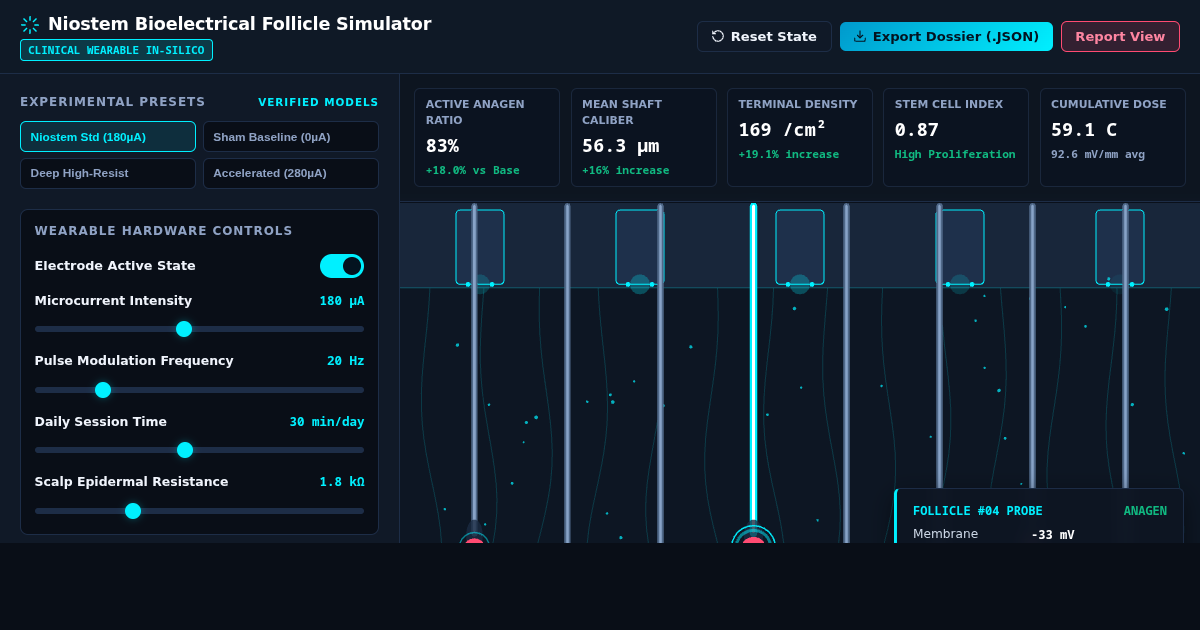Click the Stem Cell Index 0.87 card

pyautogui.click(x=955, y=138)
